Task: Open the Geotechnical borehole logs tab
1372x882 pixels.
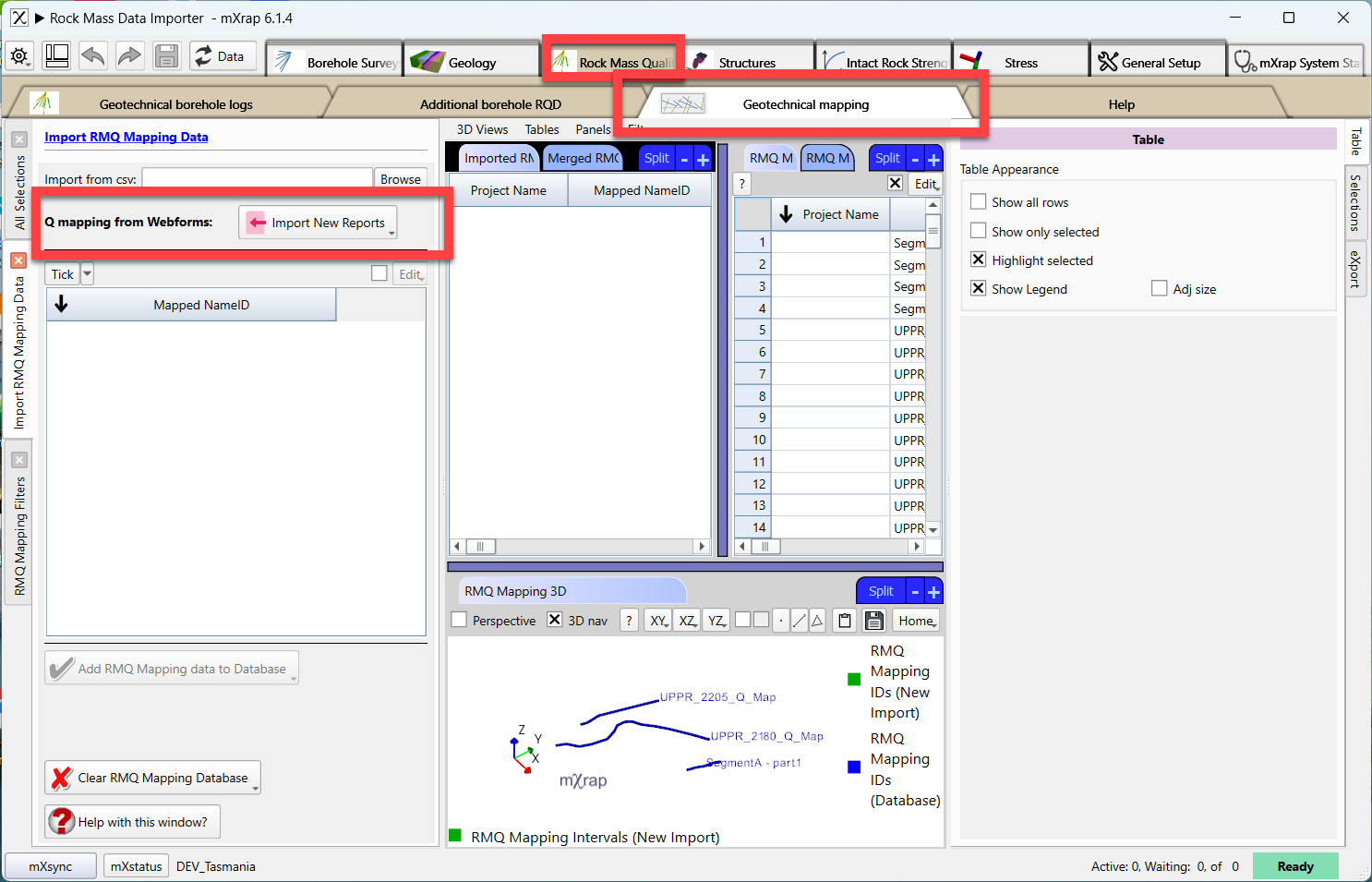Action: pyautogui.click(x=175, y=103)
